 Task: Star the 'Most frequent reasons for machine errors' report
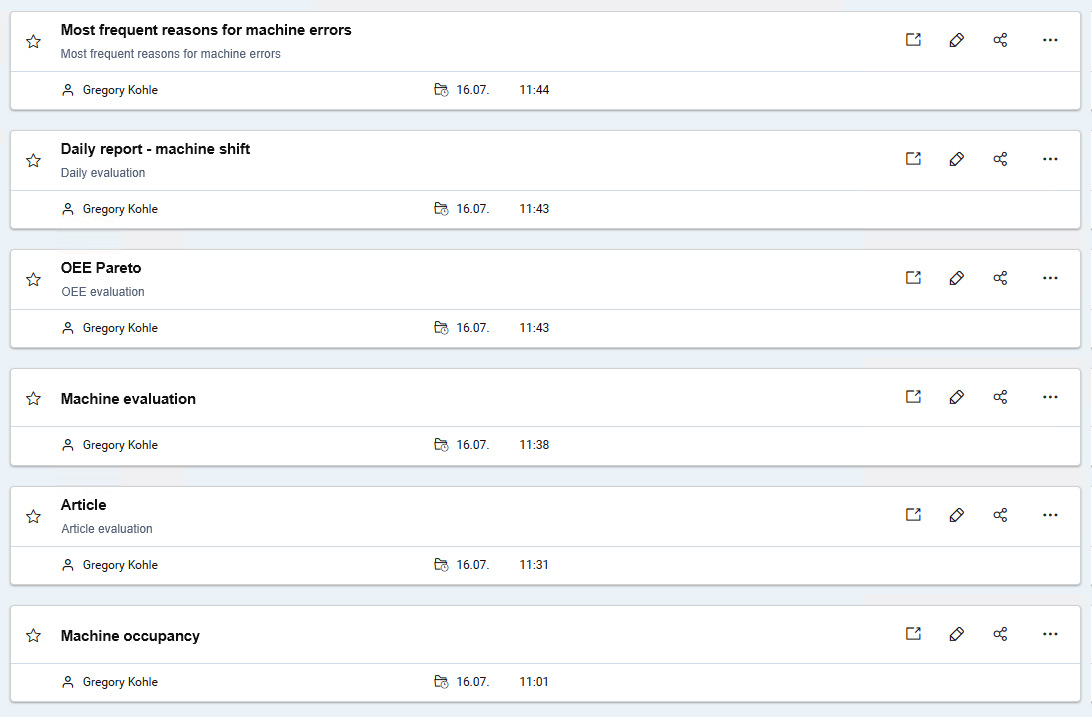(x=33, y=42)
